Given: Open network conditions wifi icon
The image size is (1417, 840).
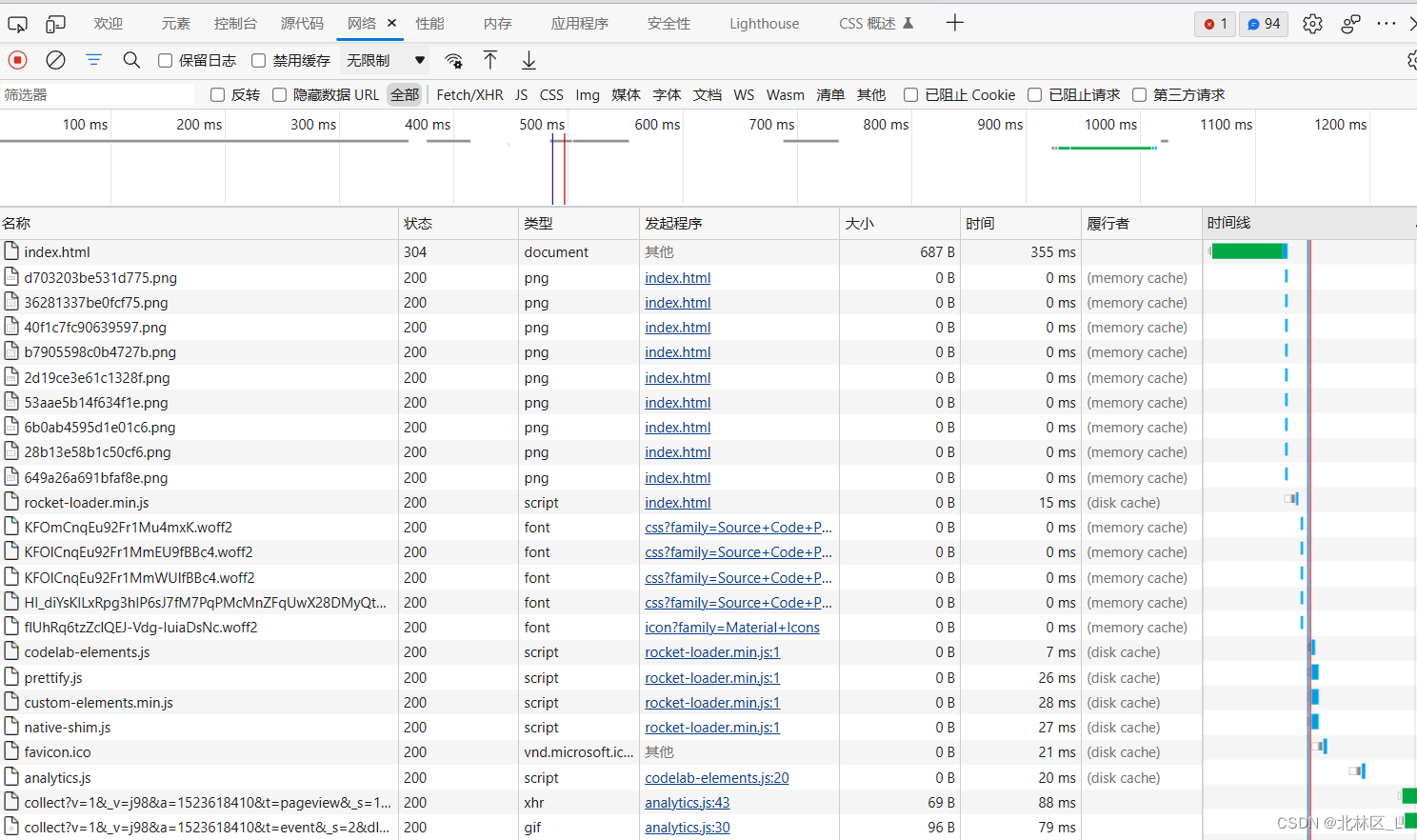Looking at the screenshot, I should click(x=453, y=61).
